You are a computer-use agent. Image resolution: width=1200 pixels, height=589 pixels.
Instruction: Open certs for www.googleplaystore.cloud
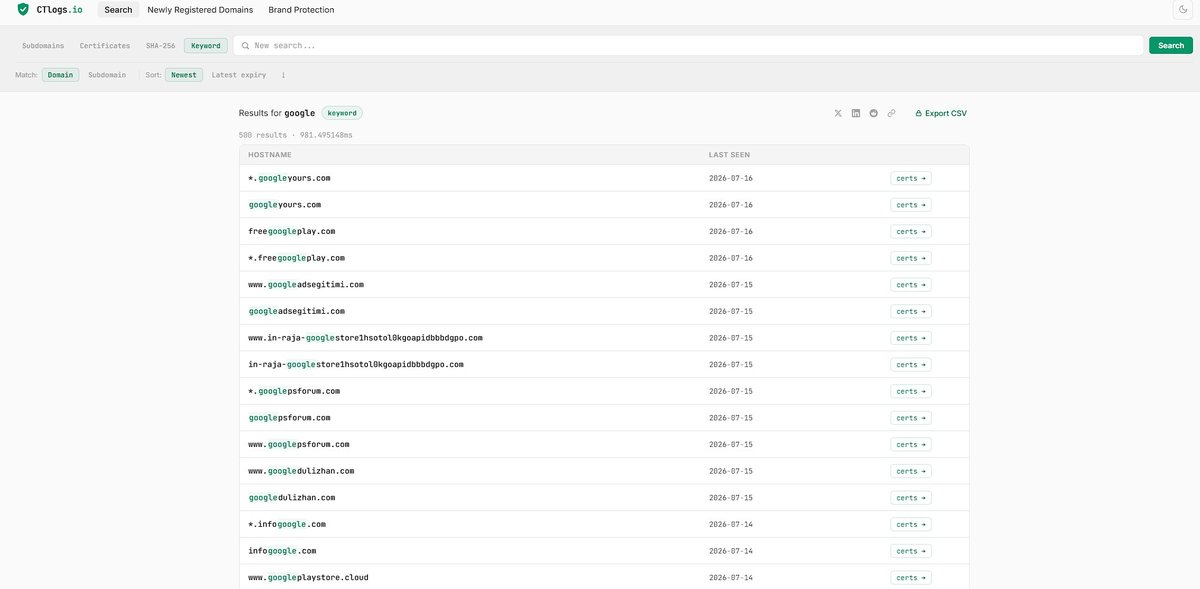tap(911, 577)
